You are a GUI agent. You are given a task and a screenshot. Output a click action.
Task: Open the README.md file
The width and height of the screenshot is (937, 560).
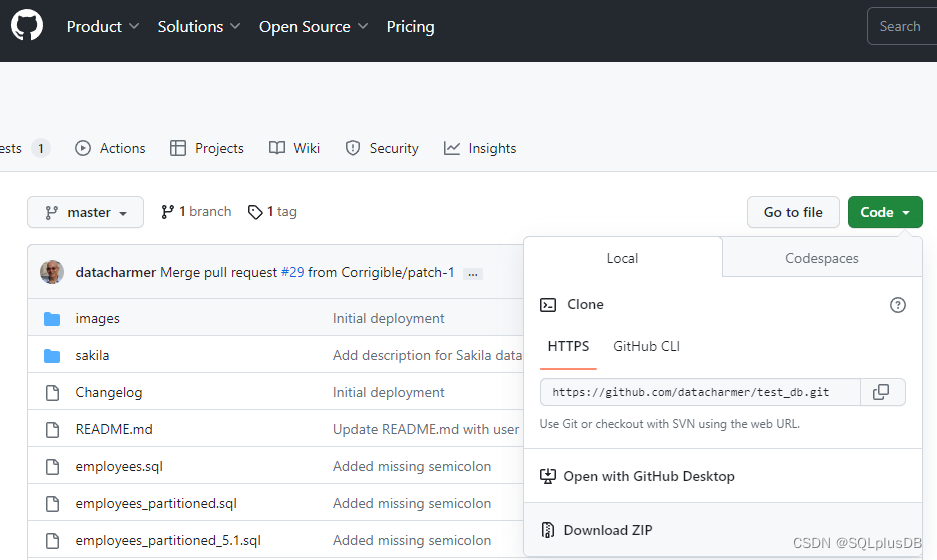[x=114, y=430]
